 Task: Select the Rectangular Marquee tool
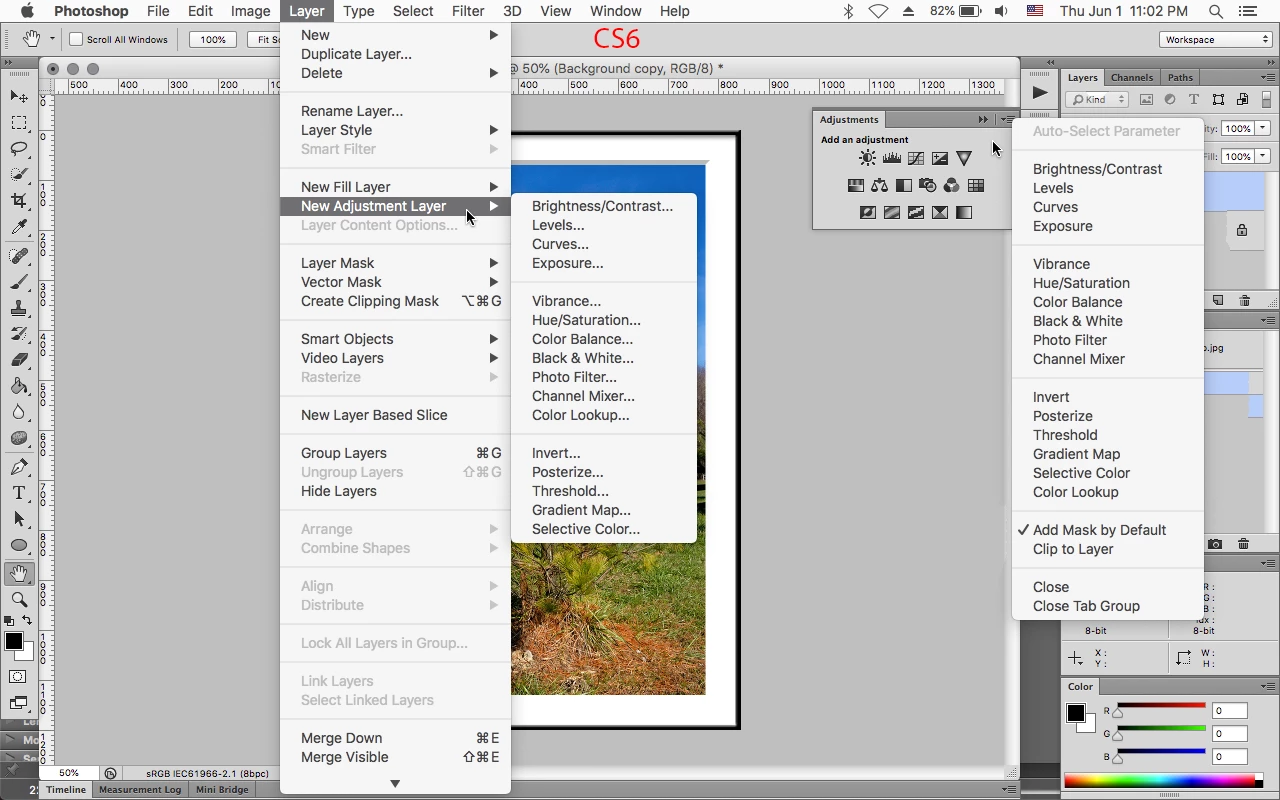pyautogui.click(x=19, y=123)
